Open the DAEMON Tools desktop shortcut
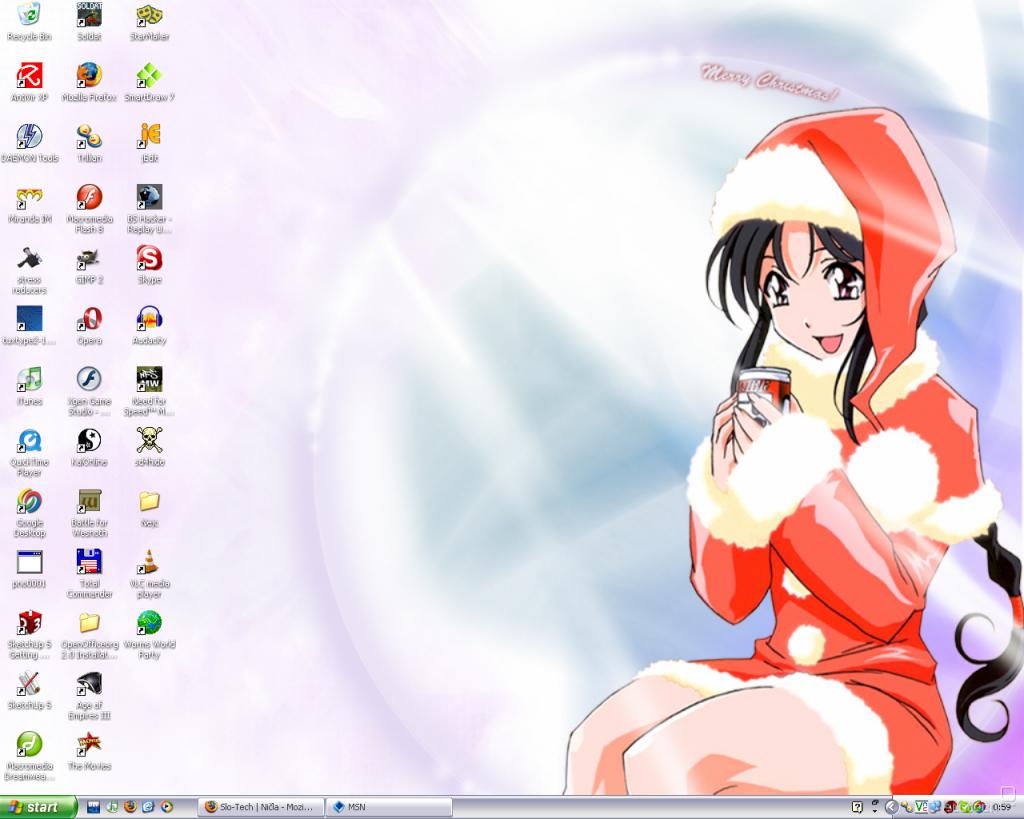The width and height of the screenshot is (1024, 819). tap(29, 143)
